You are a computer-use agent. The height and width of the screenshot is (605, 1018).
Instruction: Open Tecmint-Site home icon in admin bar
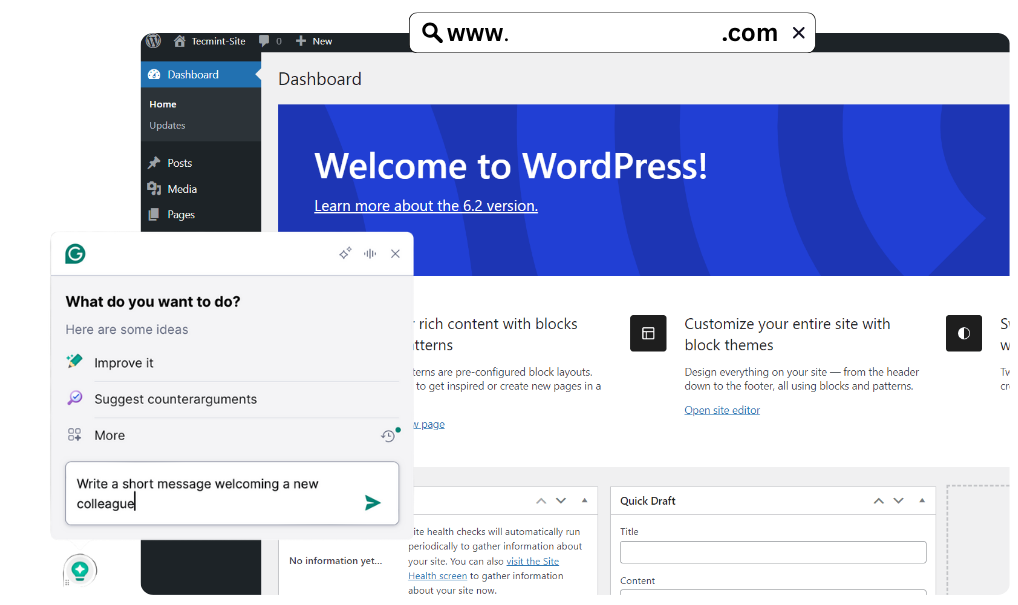pos(179,41)
